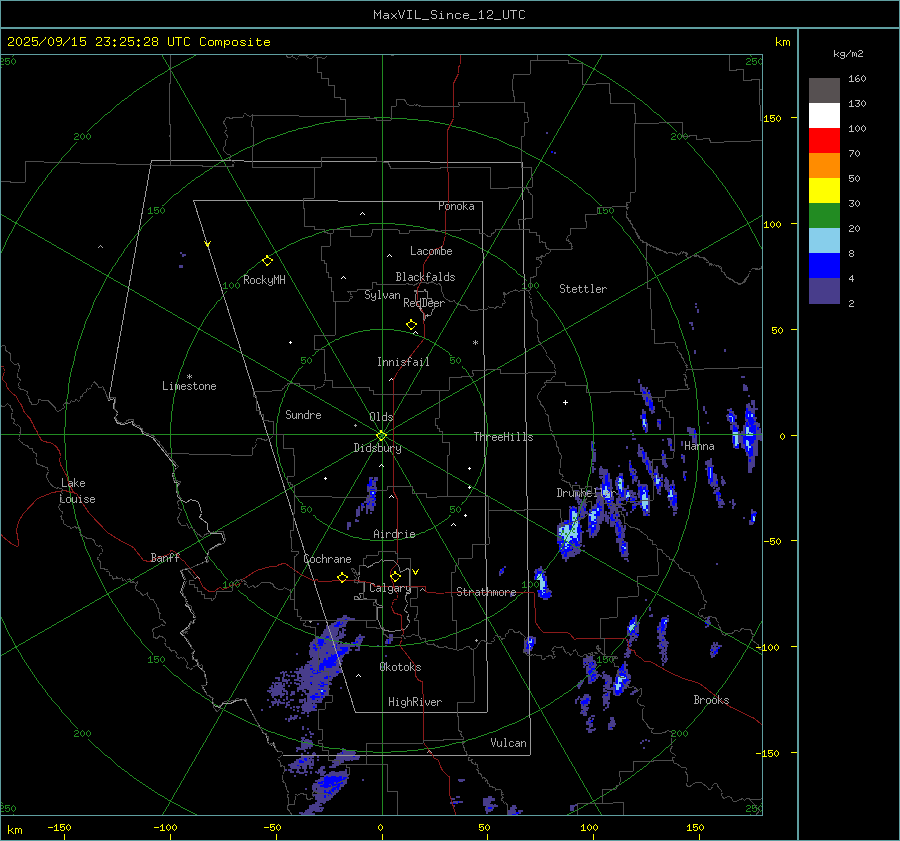Click the gray 130-160 kg/m2 legend swatch

pyautogui.click(x=824, y=90)
